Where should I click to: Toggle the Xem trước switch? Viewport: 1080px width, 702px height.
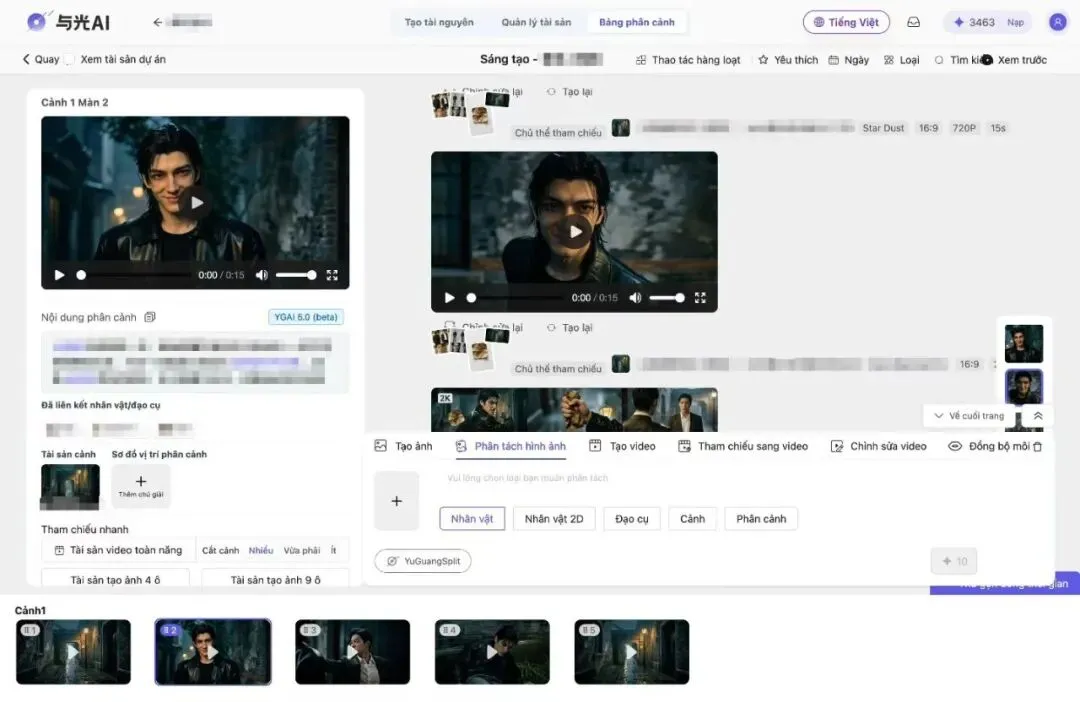click(986, 60)
